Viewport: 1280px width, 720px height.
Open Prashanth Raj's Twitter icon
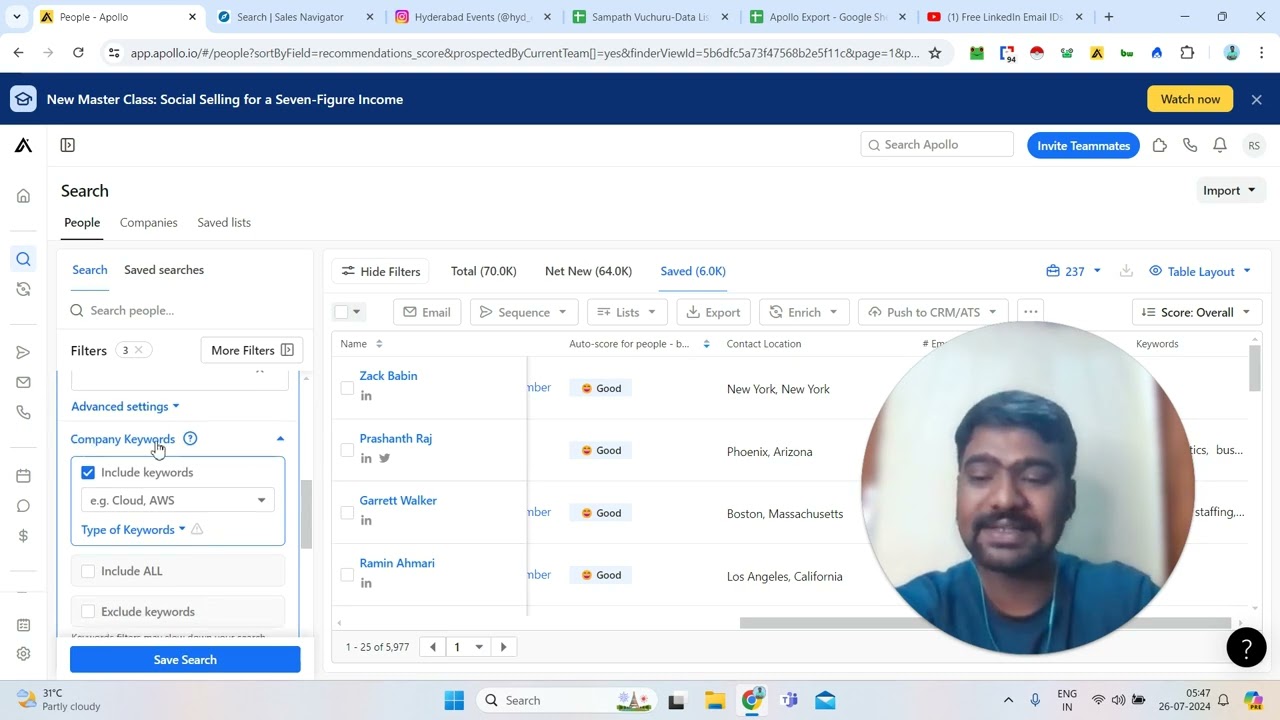(x=384, y=458)
